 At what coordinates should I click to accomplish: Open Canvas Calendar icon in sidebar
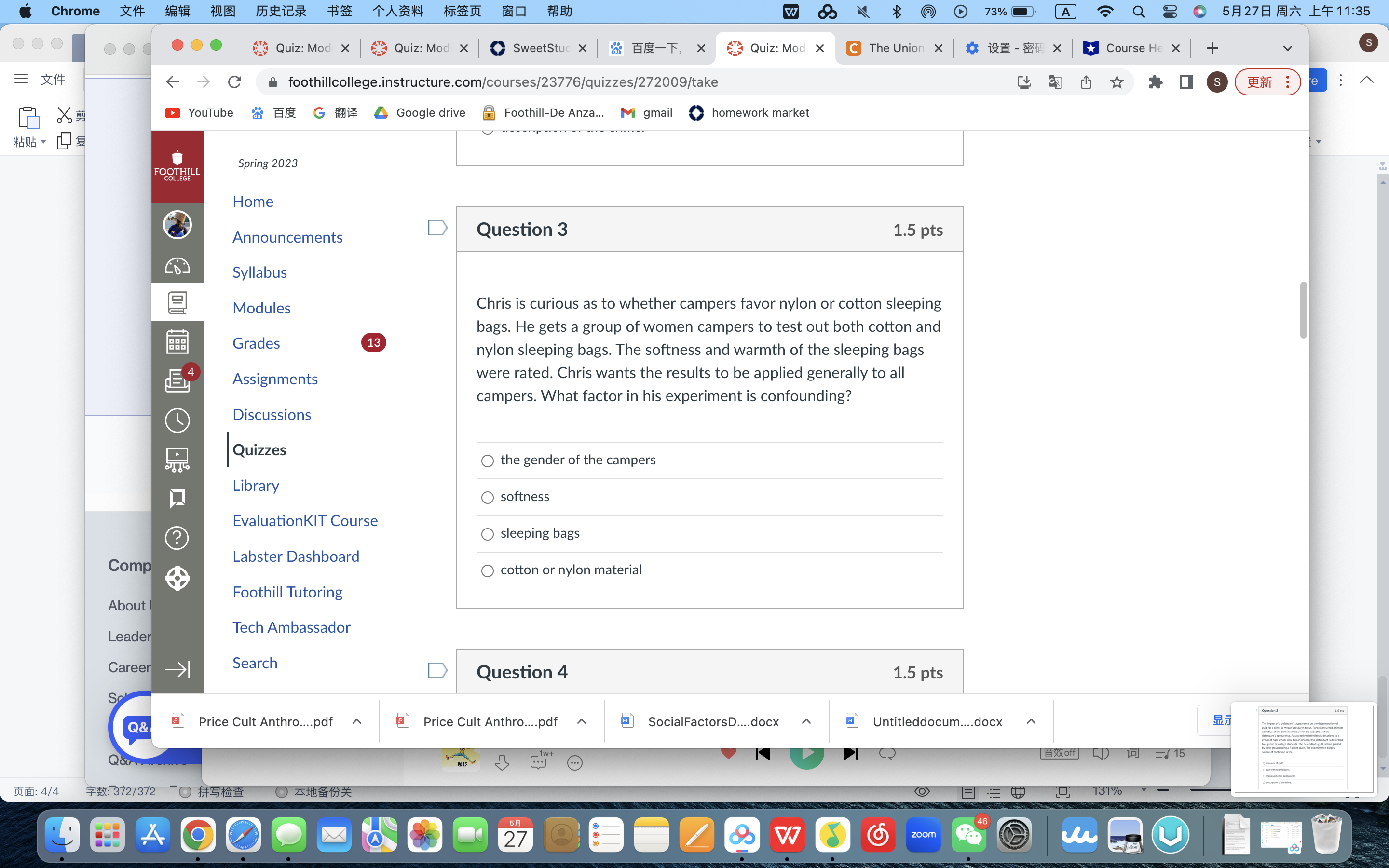coord(177,341)
